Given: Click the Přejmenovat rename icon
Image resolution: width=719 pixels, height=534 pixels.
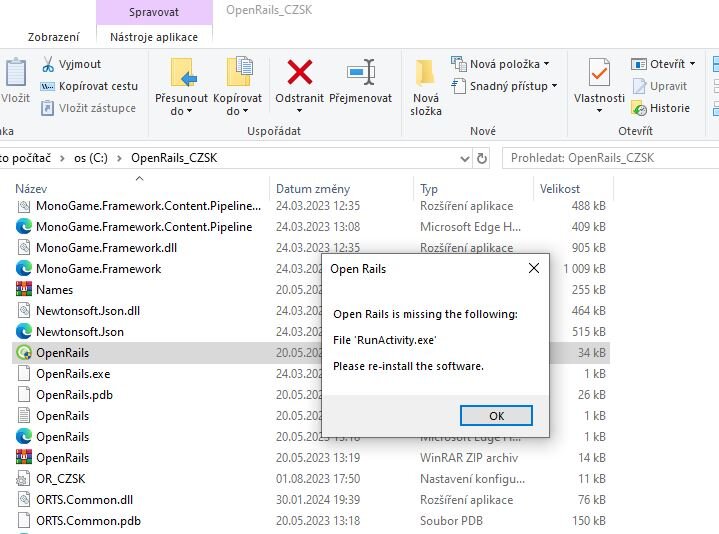Looking at the screenshot, I should coord(361,72).
